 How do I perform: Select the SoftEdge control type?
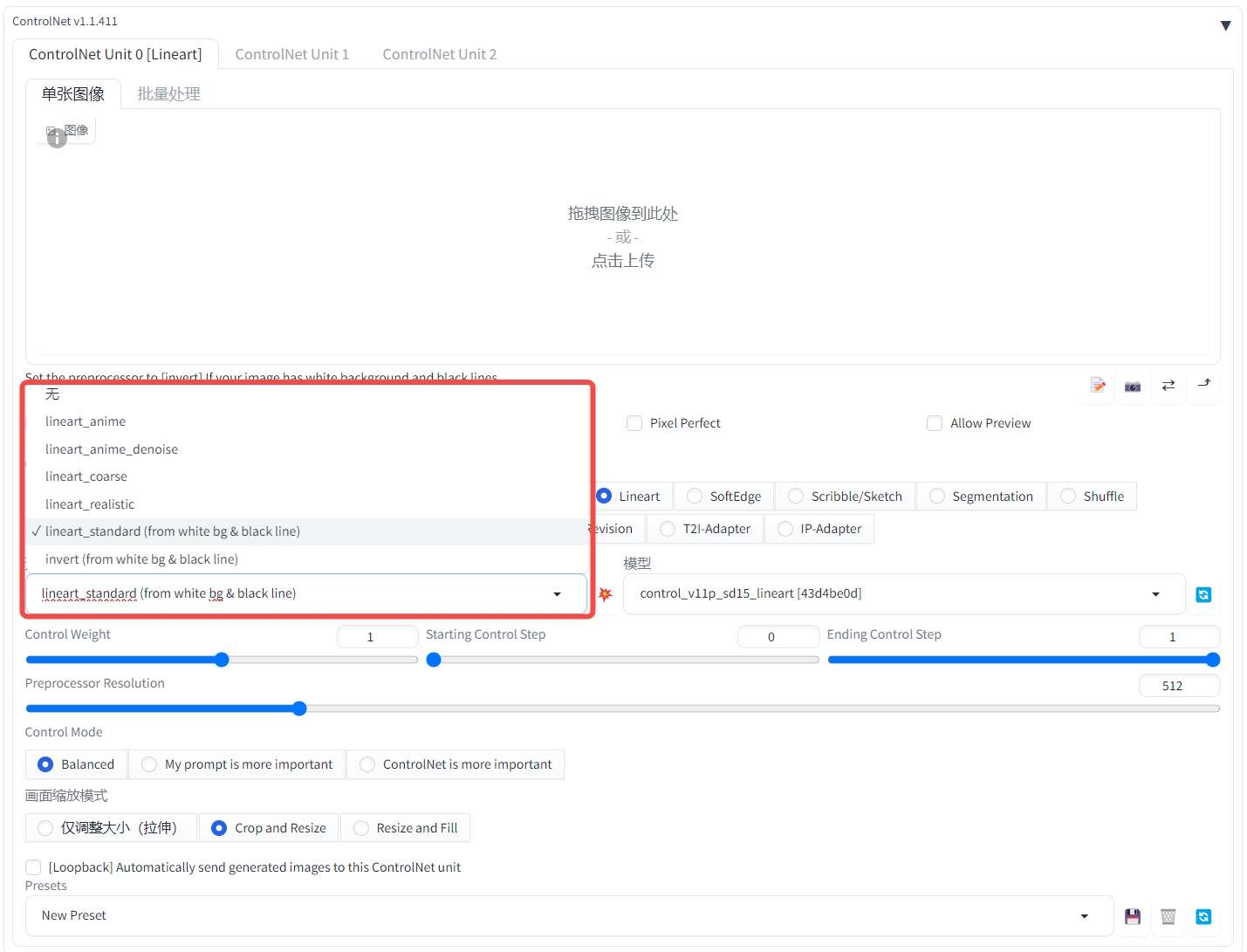tap(695, 497)
